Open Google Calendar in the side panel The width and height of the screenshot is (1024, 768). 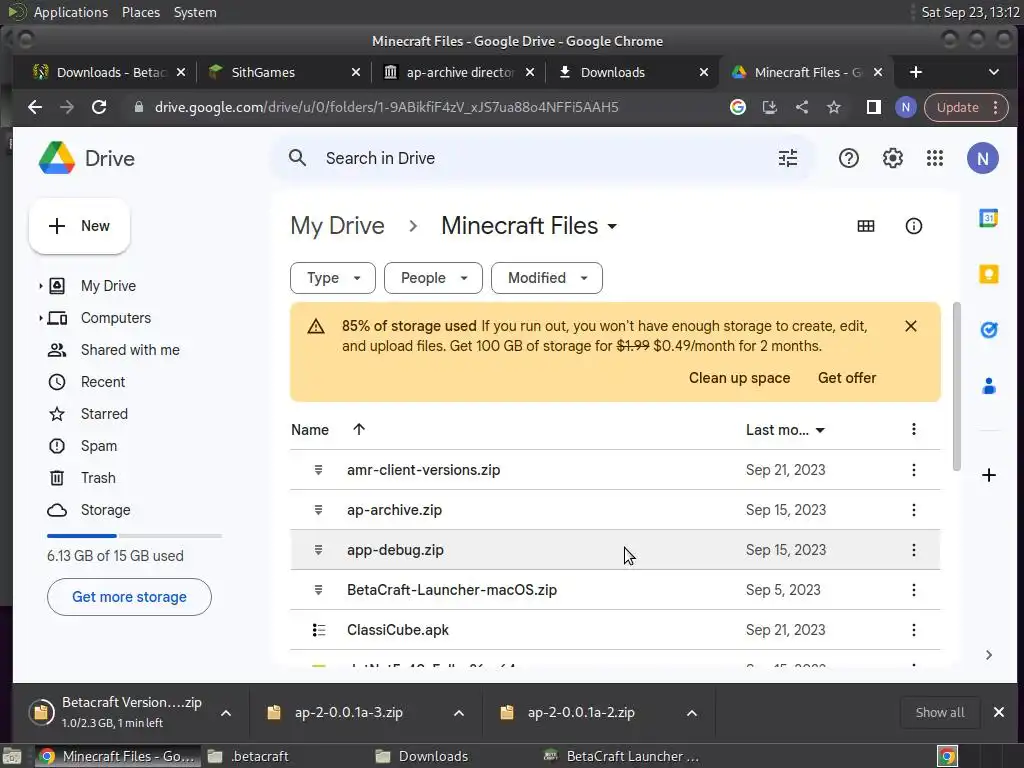pos(988,219)
